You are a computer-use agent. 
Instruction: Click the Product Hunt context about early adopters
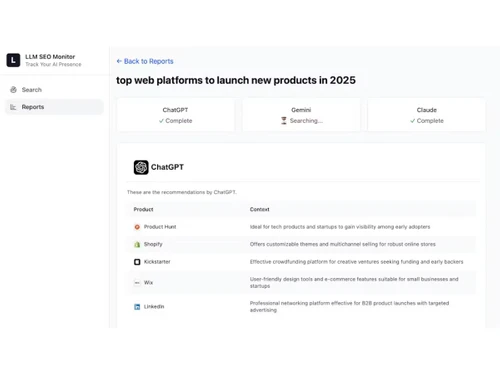340,227
